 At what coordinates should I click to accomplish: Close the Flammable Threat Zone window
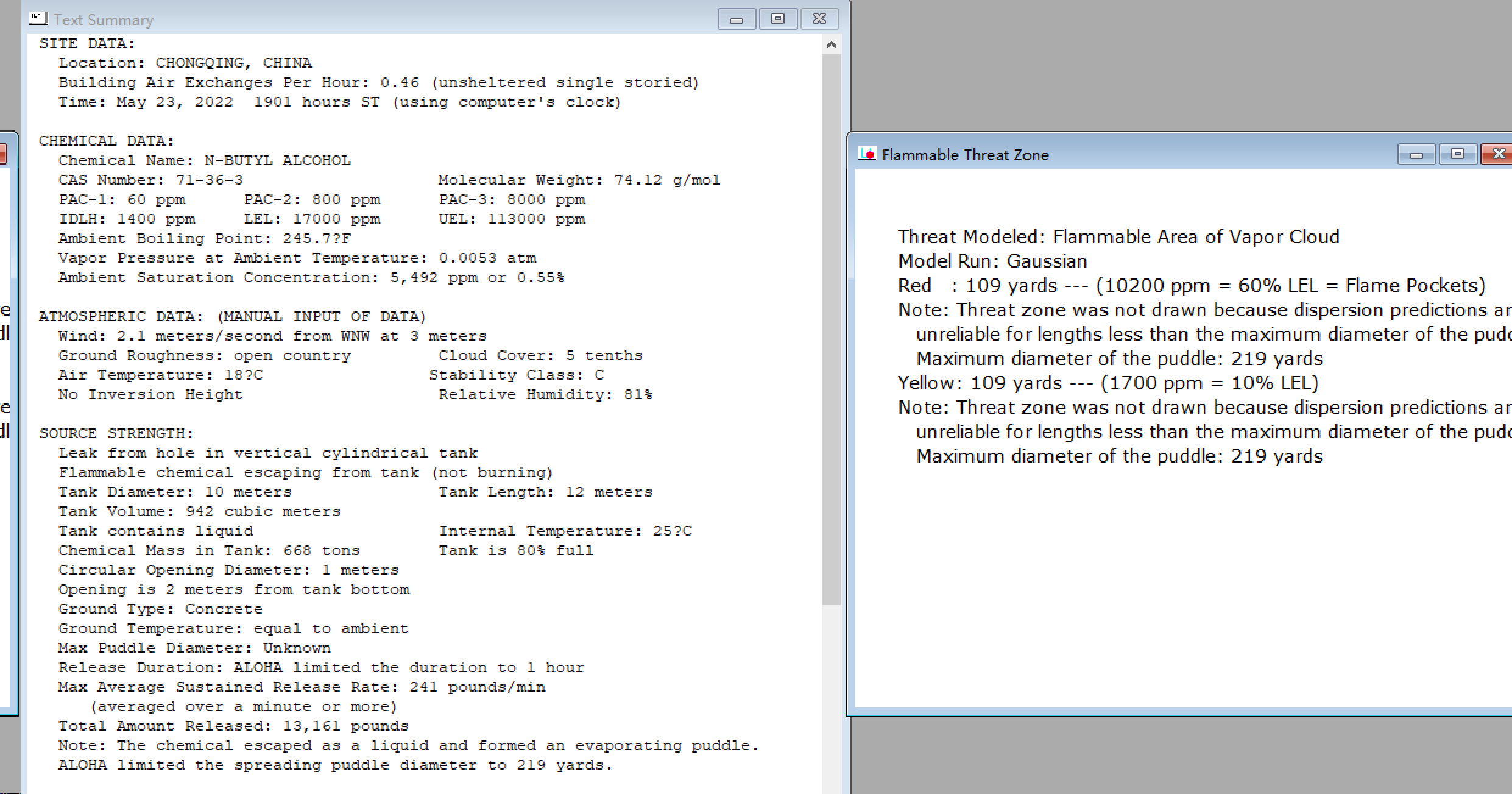1497,155
